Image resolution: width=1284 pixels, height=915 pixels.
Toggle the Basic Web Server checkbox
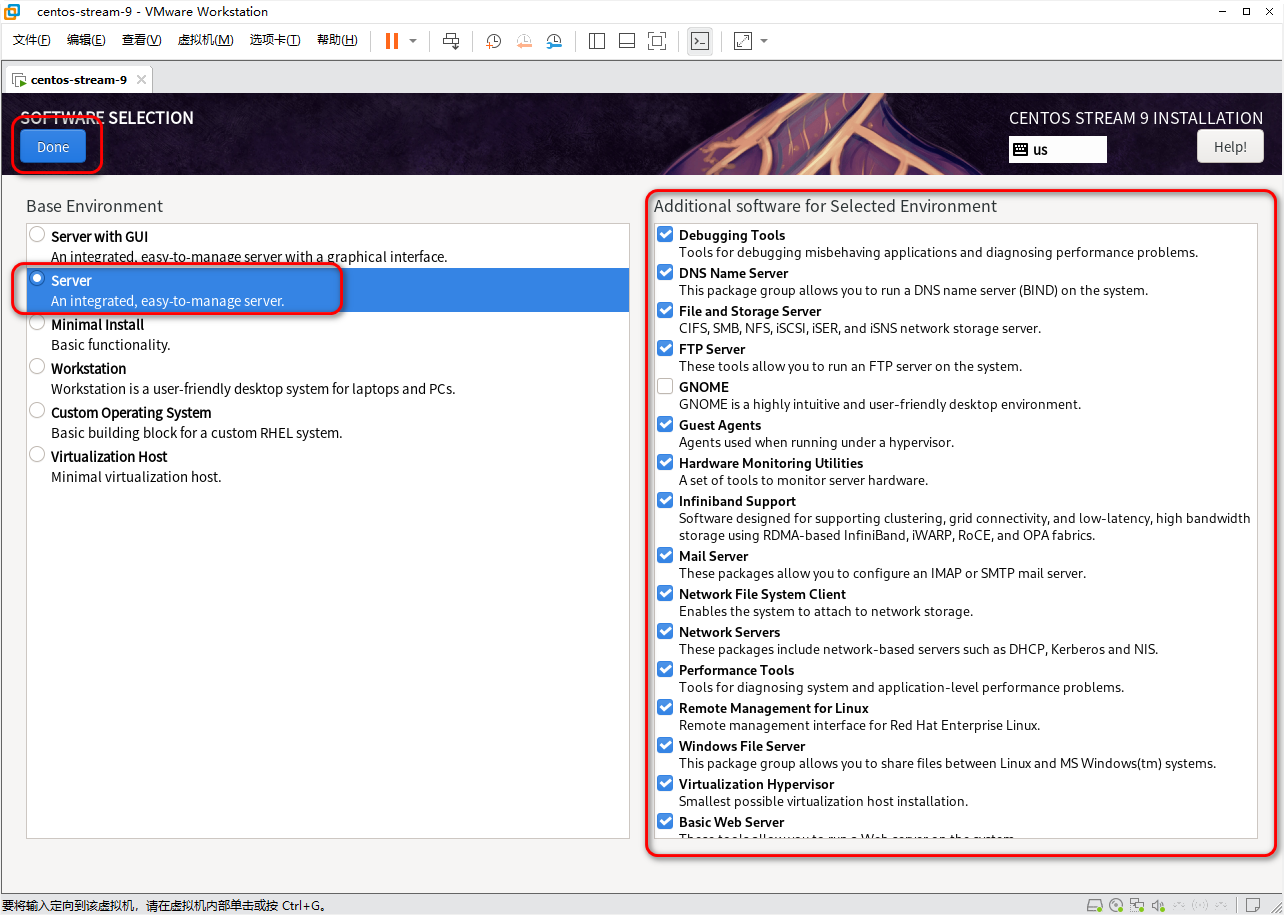[665, 821]
